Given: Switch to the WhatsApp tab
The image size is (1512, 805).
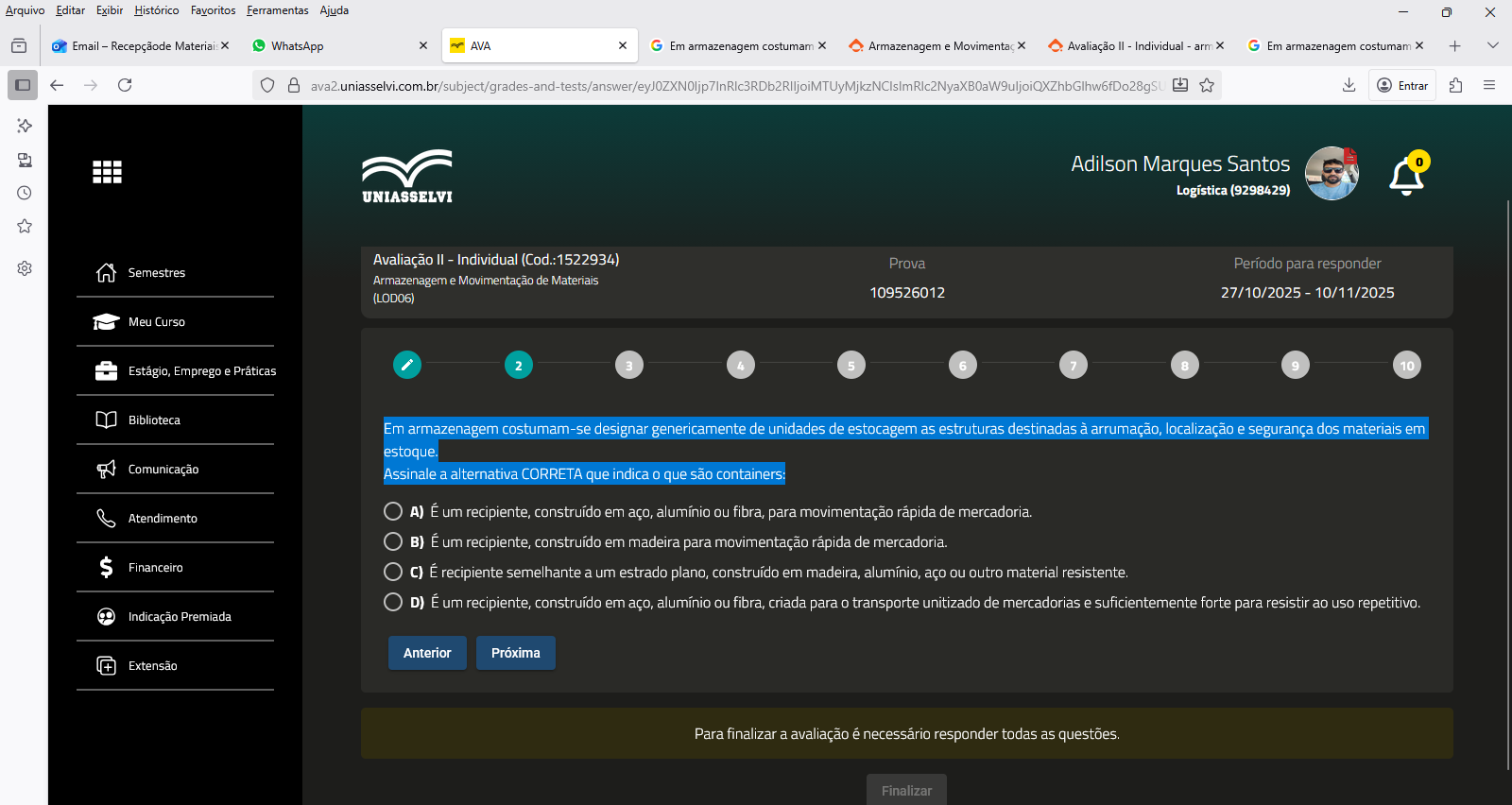Looking at the screenshot, I should coord(331,46).
